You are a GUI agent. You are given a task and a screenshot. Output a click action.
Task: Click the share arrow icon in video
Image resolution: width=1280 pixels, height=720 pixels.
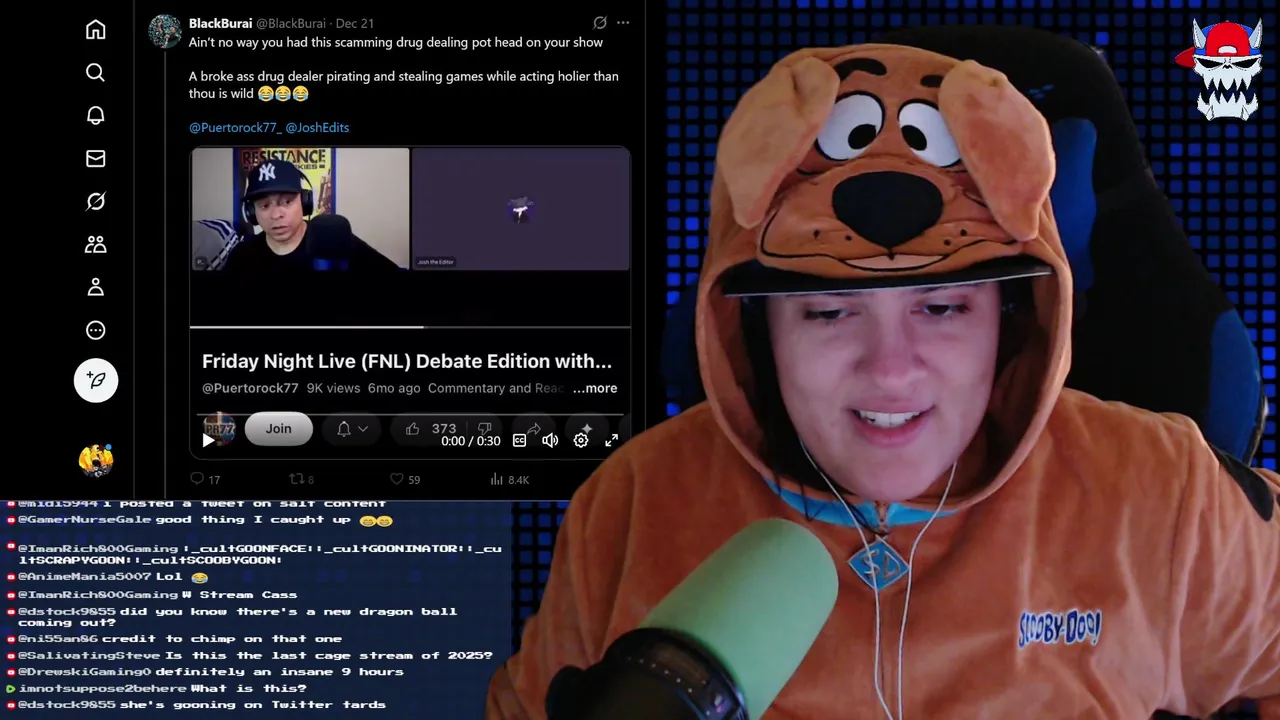[534, 428]
